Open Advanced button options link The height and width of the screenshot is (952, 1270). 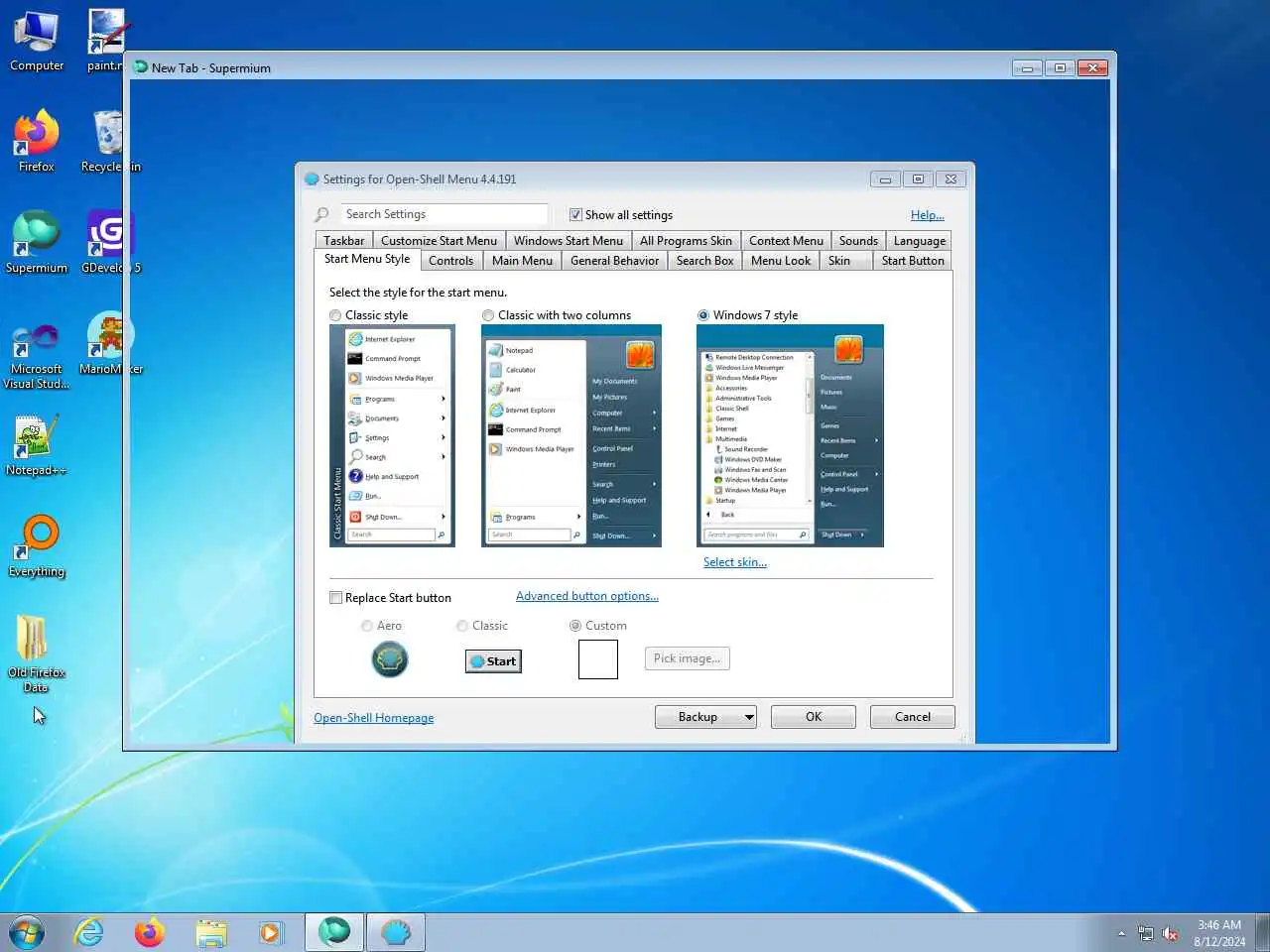(587, 596)
